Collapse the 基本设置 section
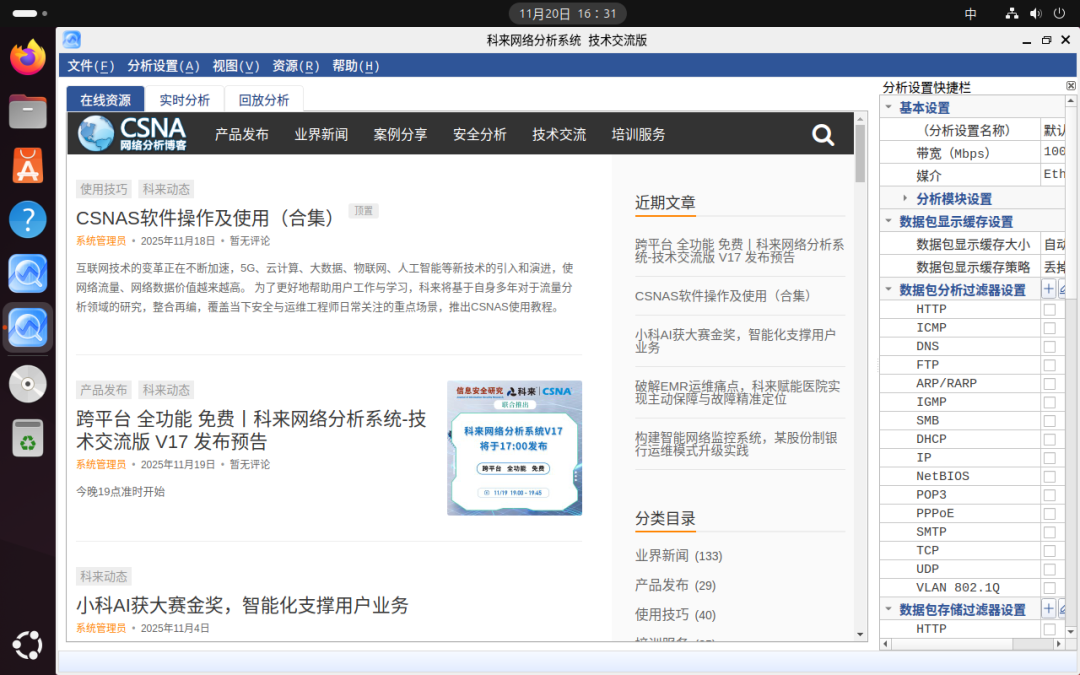Viewport: 1080px width, 675px height. point(888,108)
